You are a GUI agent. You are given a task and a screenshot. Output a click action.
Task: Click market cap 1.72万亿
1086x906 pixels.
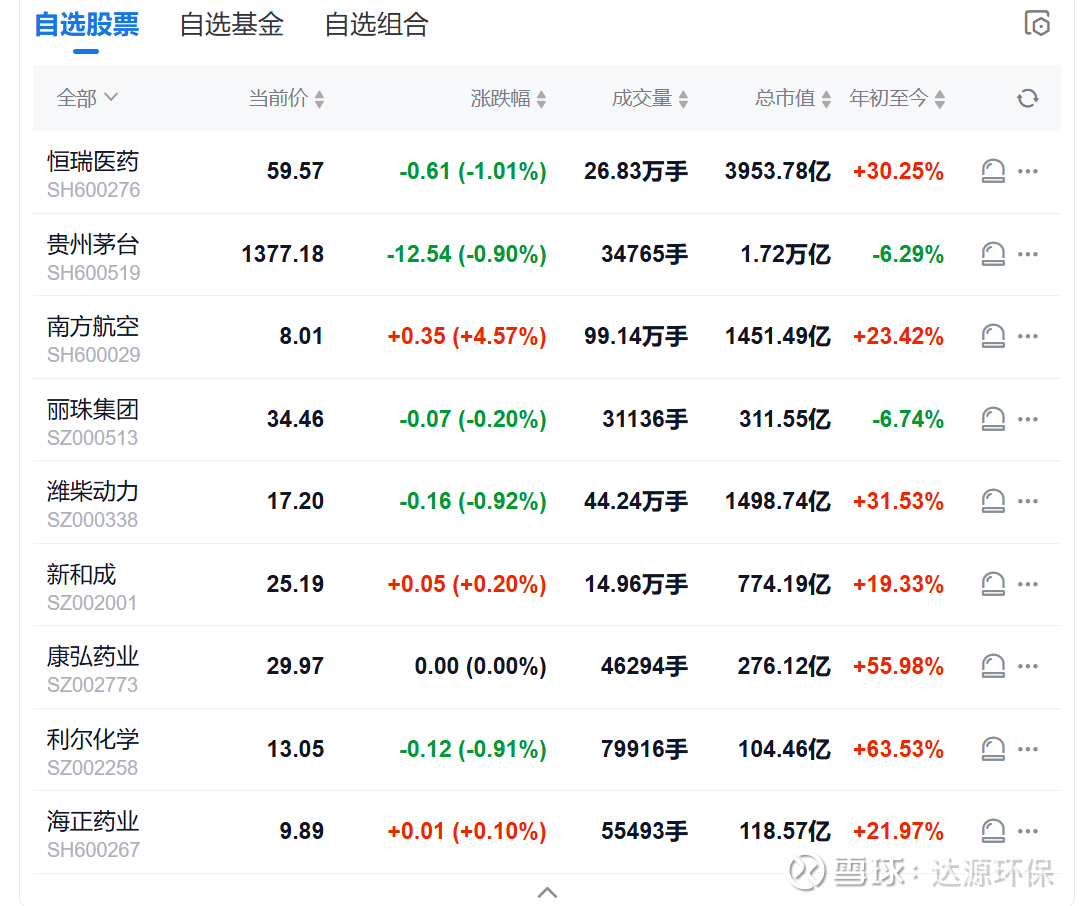(785, 254)
